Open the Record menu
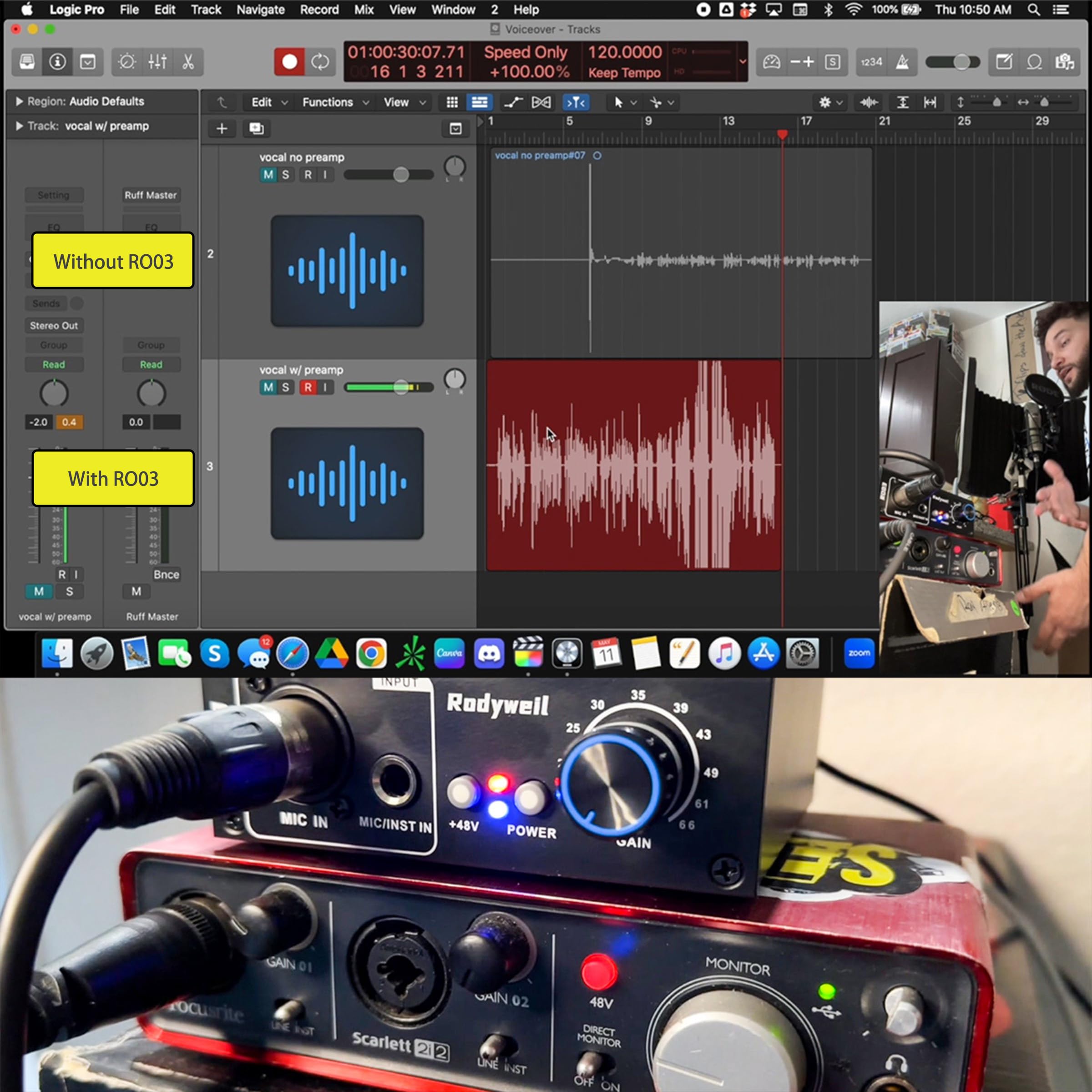This screenshot has width=1092, height=1092. [319, 10]
